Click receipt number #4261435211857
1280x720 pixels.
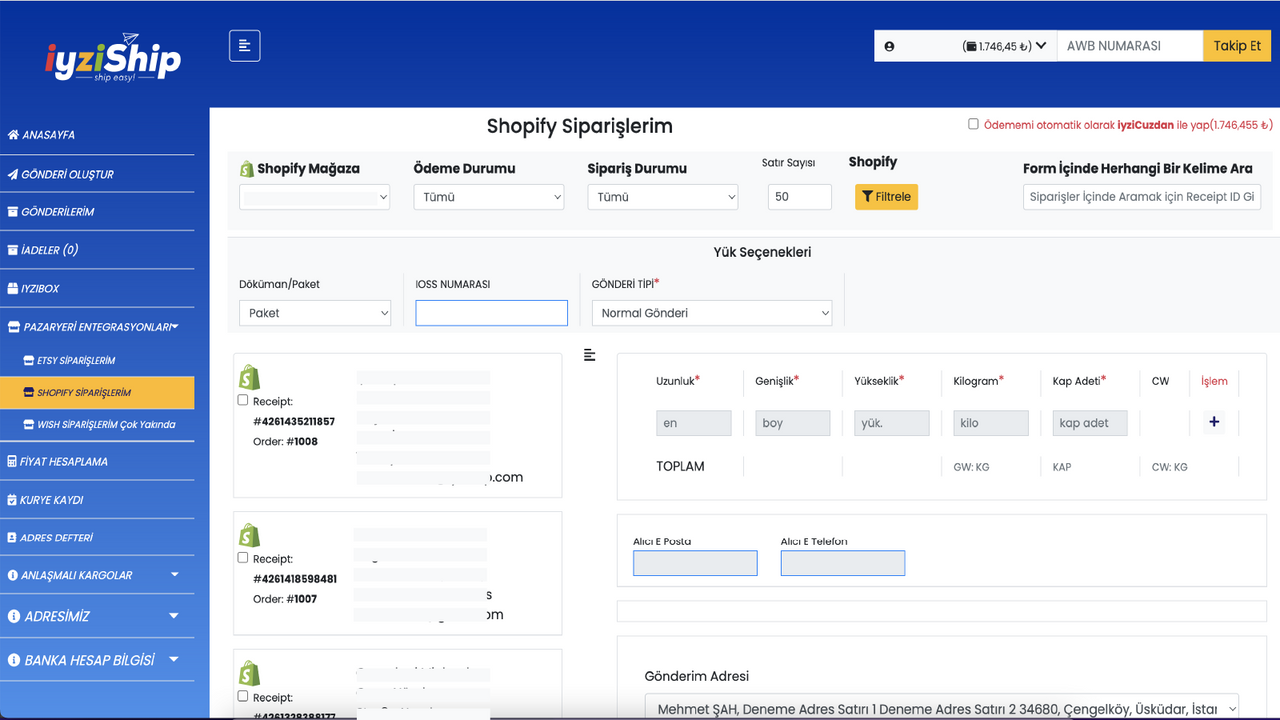point(294,421)
